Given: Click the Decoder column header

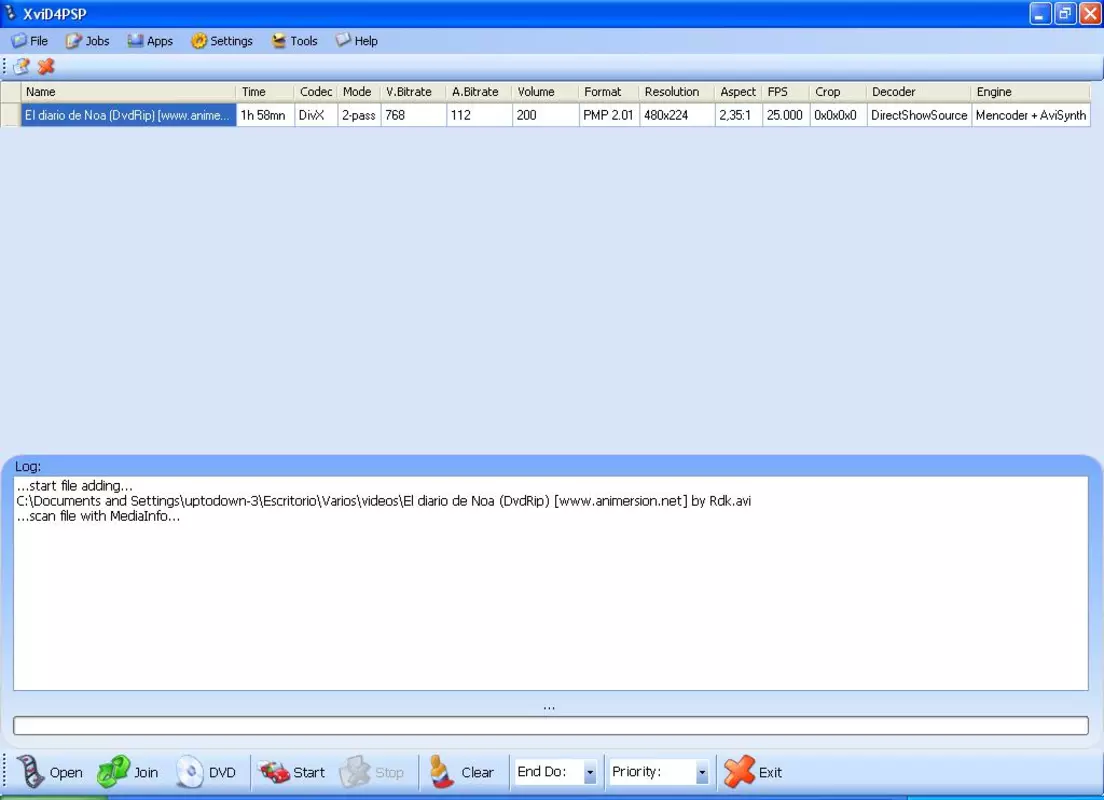Looking at the screenshot, I should tap(919, 92).
